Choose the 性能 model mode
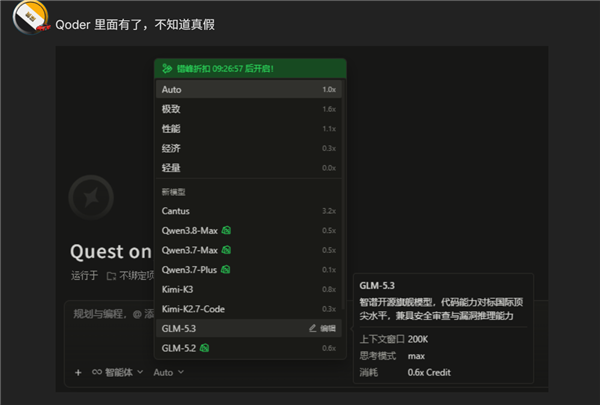Screen dimensions: 600x405 [249, 129]
